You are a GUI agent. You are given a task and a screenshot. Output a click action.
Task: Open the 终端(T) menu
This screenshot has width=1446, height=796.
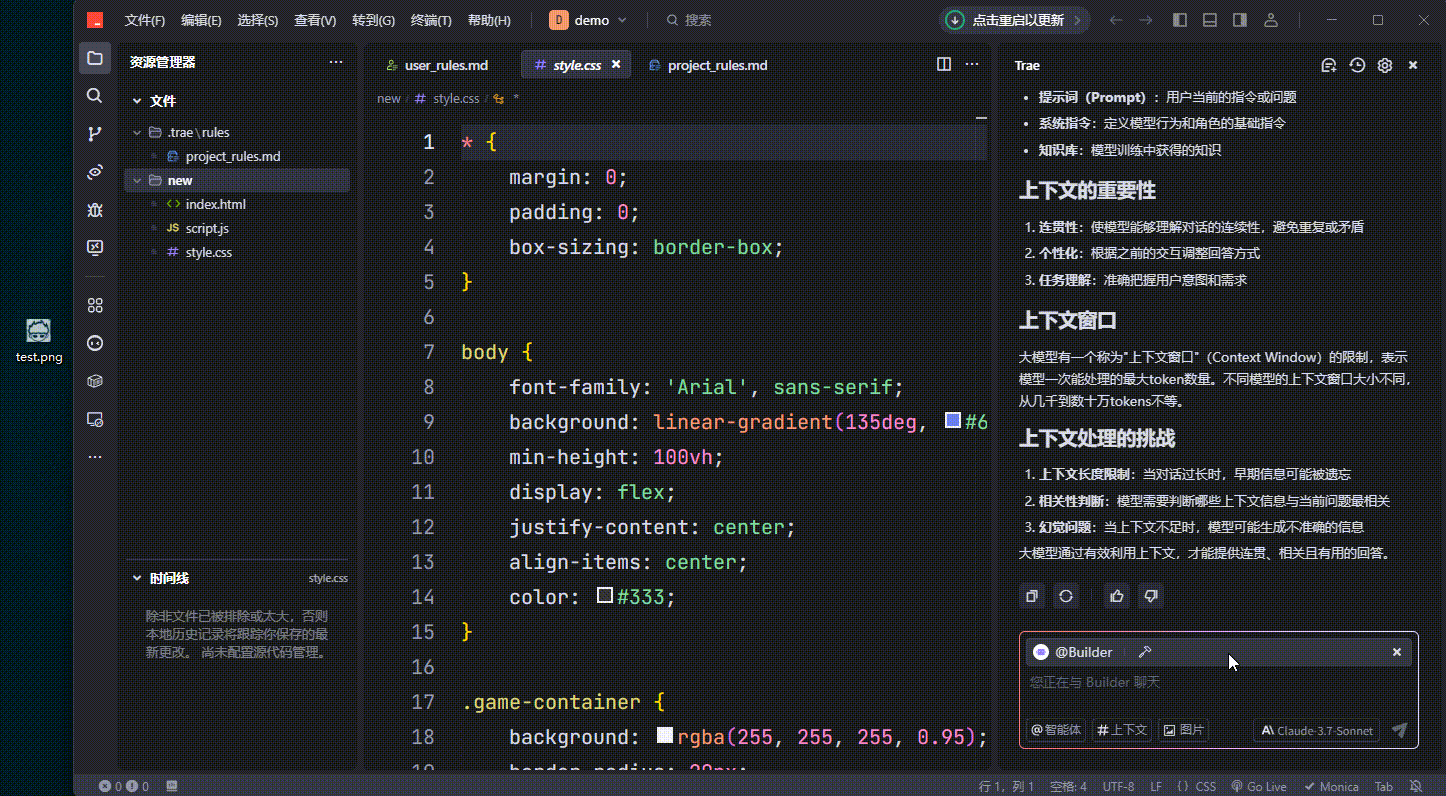coord(431,20)
